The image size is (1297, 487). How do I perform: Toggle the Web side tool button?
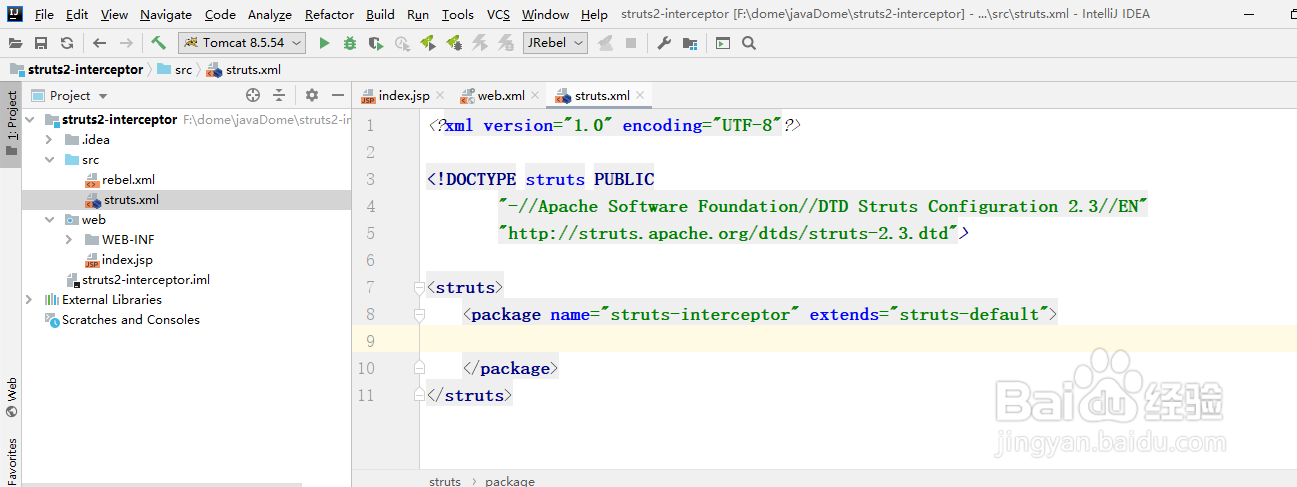[x=11, y=397]
